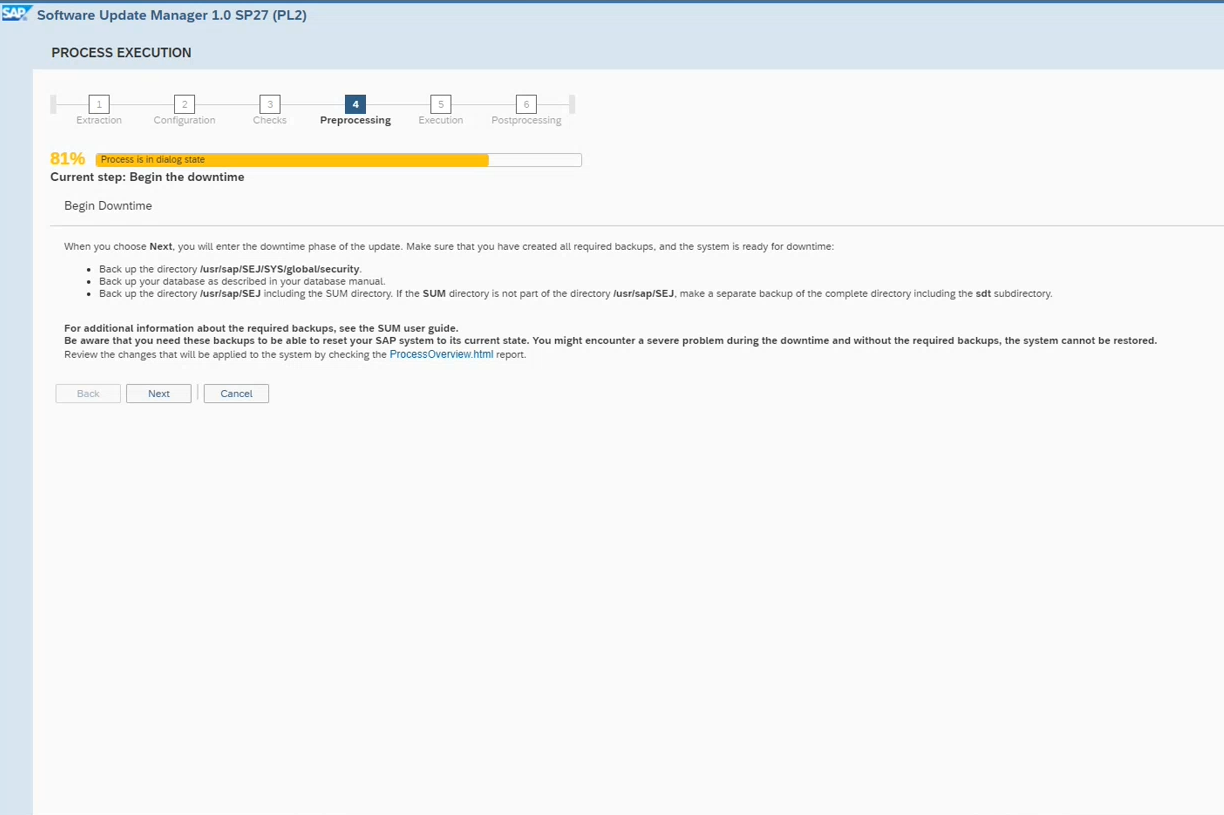Click 'Software Update Manager 1.0 SP27 (PL2)' title
The image size is (1224, 815).
[x=172, y=15]
